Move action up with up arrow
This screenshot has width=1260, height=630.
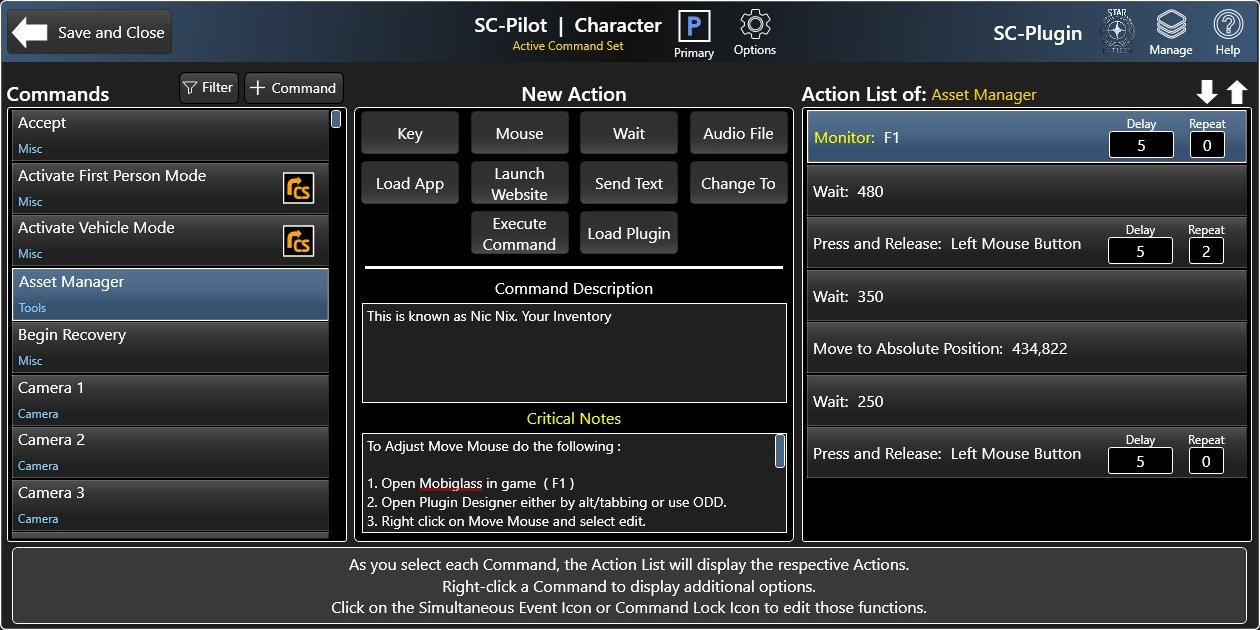[1237, 93]
